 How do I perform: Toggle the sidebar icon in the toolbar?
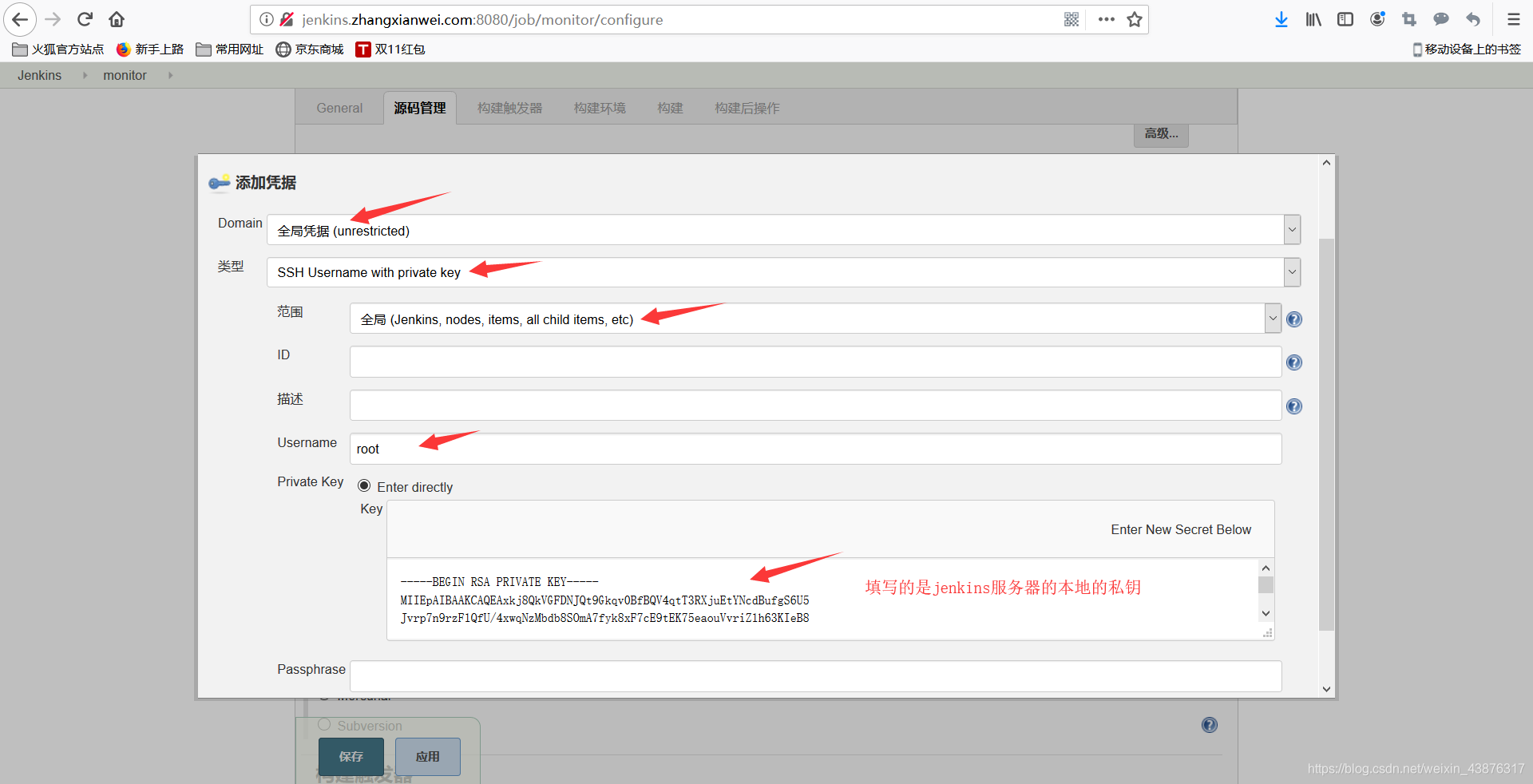[x=1345, y=19]
